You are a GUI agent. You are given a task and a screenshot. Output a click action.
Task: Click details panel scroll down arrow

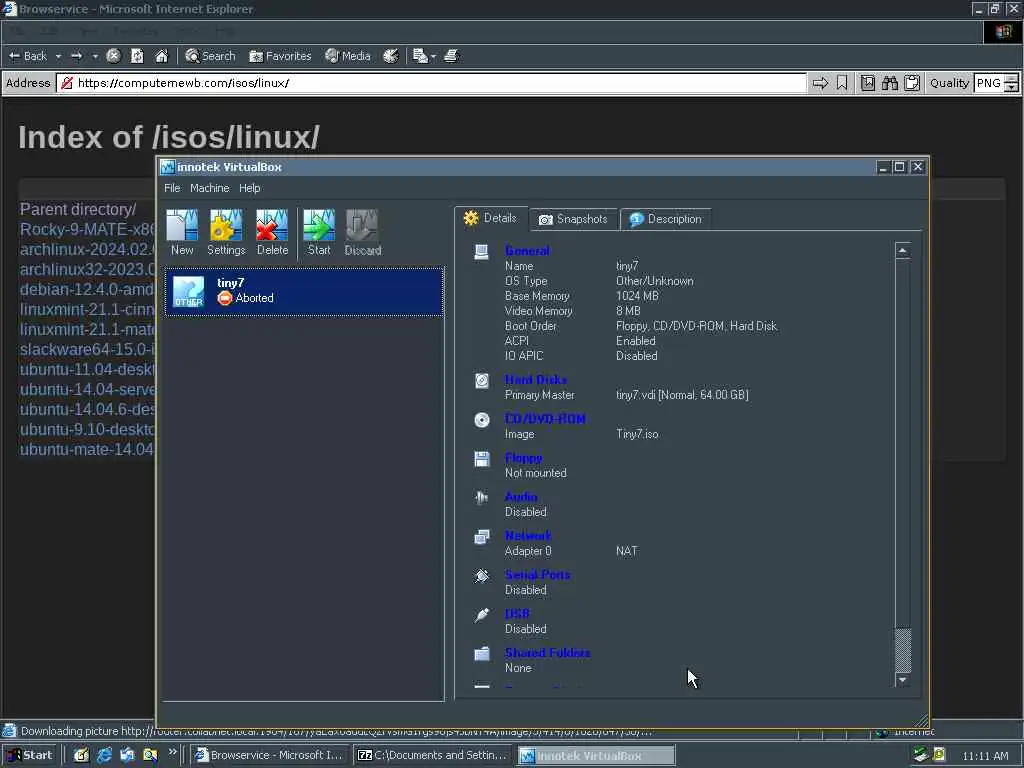point(903,680)
